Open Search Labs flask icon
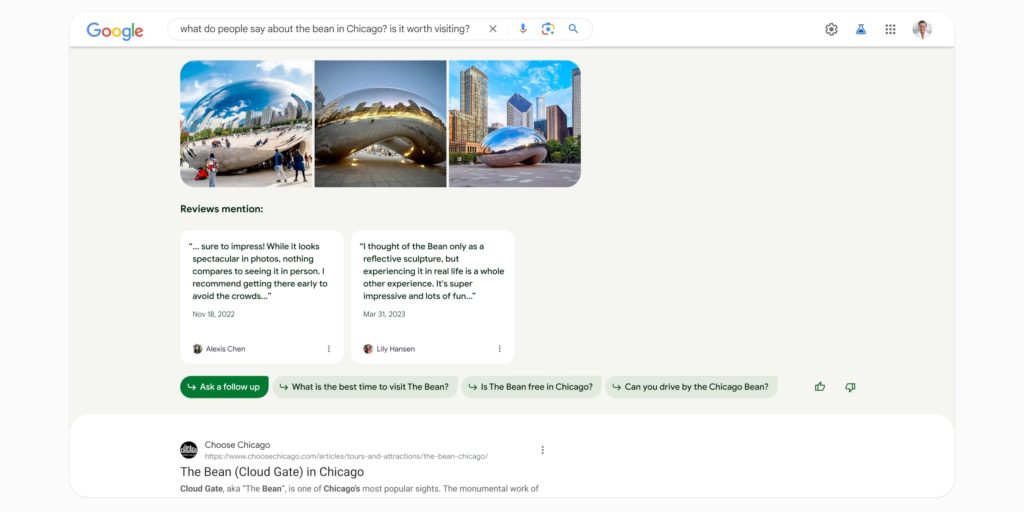The width and height of the screenshot is (1024, 512). click(860, 30)
